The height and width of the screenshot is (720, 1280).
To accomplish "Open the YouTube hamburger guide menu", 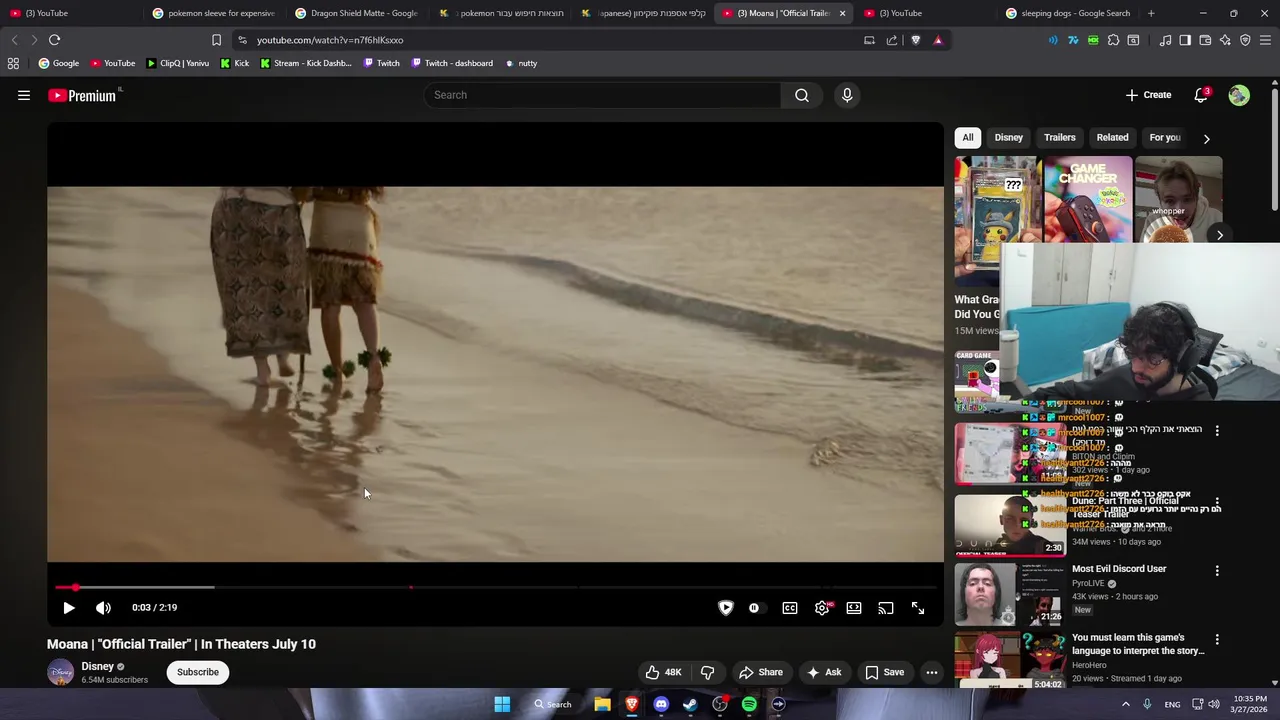I will 24,95.
